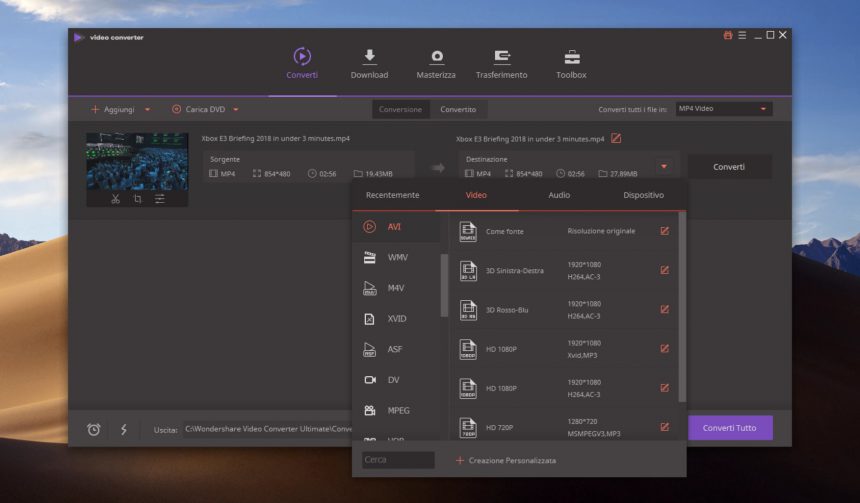Click the effects sliders icon under thumbnail

[x=159, y=199]
